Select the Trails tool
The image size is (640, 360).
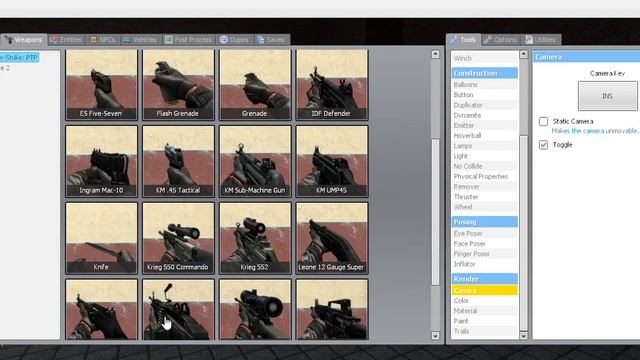pos(484,331)
